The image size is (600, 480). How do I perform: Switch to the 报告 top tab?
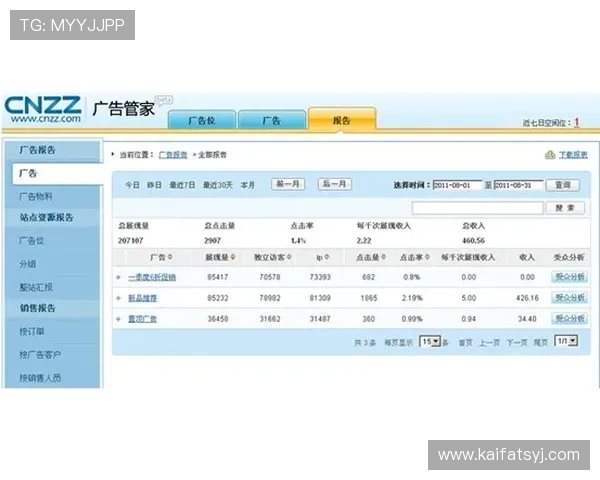tap(342, 120)
